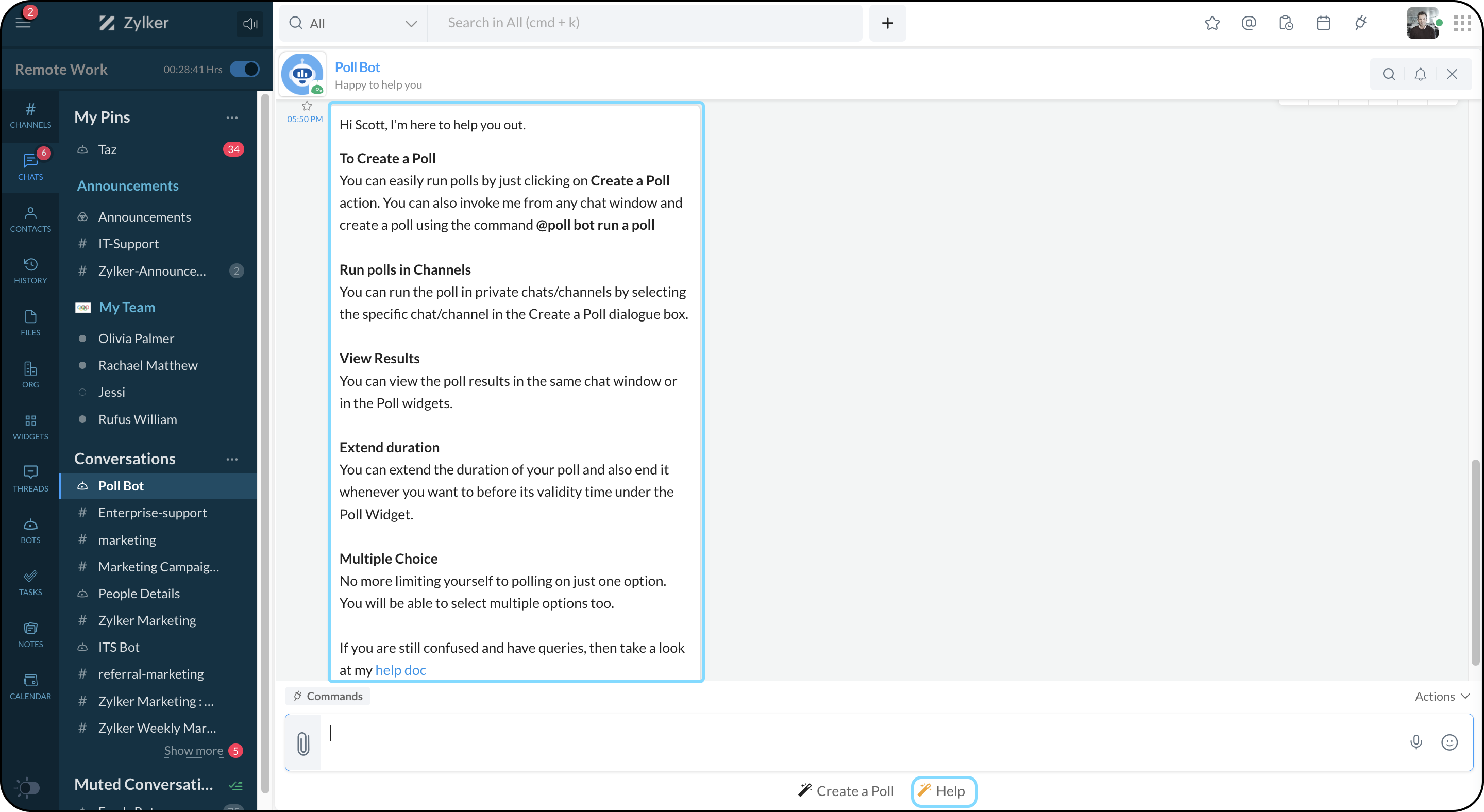This screenshot has height=812, width=1484.
Task: Click the speaker icon next to Zylker
Action: click(250, 24)
